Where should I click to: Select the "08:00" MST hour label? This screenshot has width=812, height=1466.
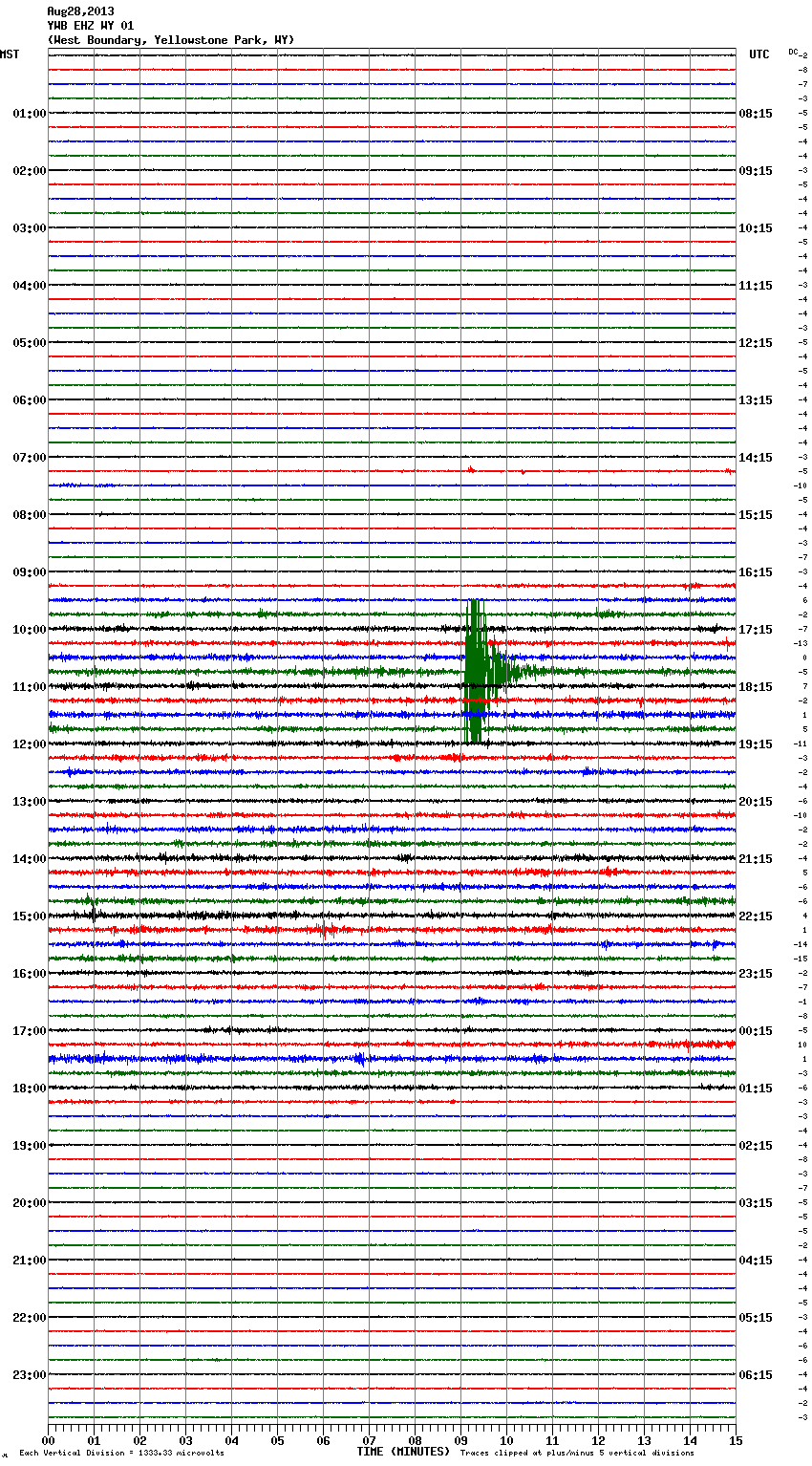pyautogui.click(x=30, y=515)
